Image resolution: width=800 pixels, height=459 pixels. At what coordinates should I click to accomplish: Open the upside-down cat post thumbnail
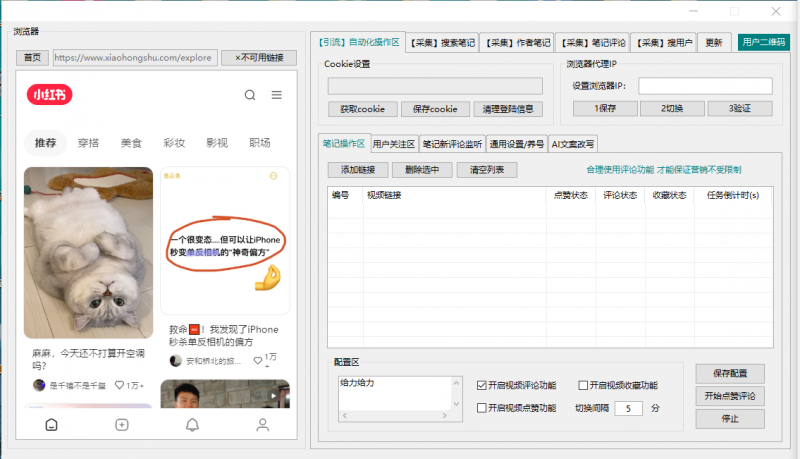[x=88, y=253]
